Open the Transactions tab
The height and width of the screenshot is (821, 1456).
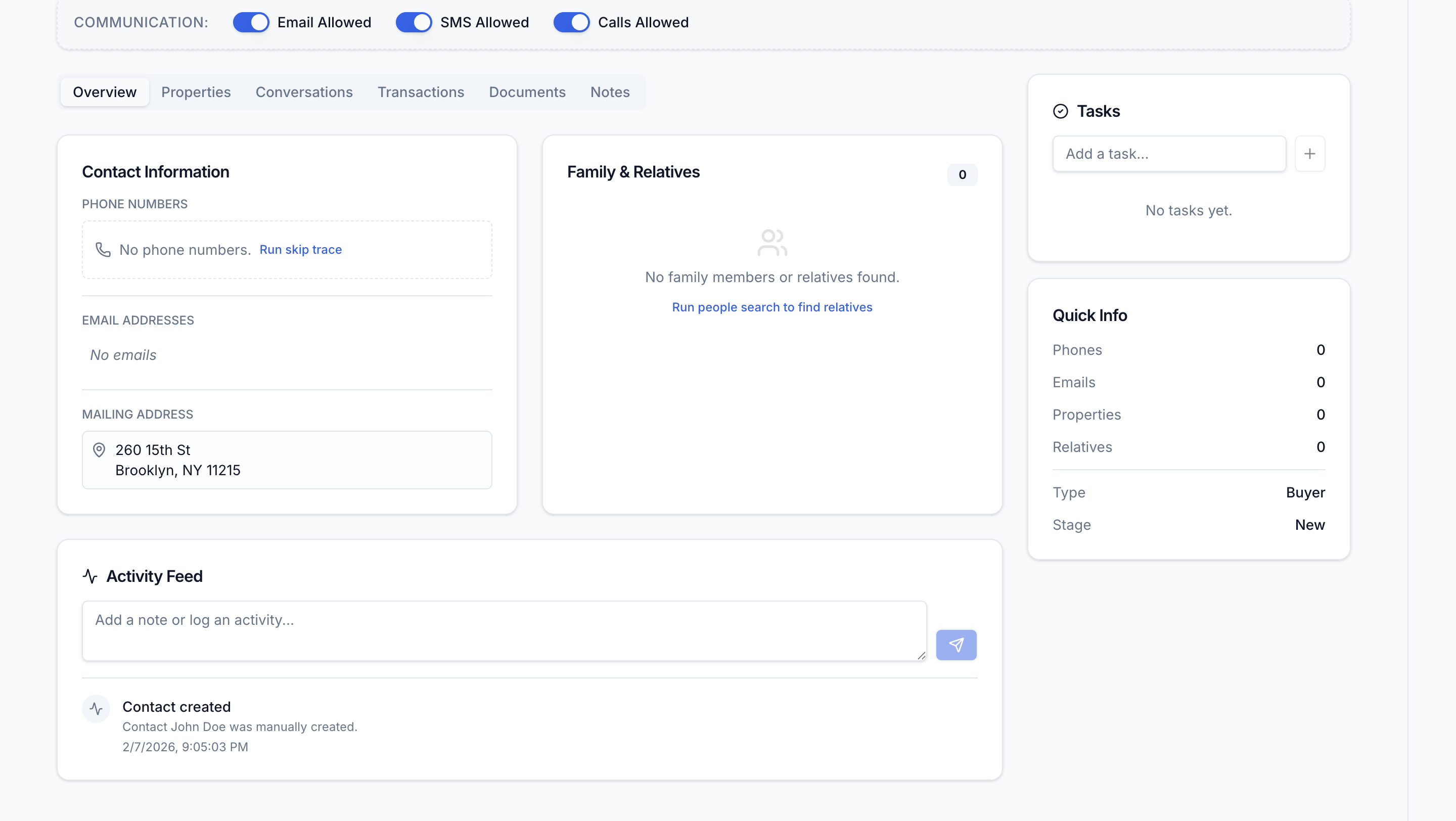point(421,92)
